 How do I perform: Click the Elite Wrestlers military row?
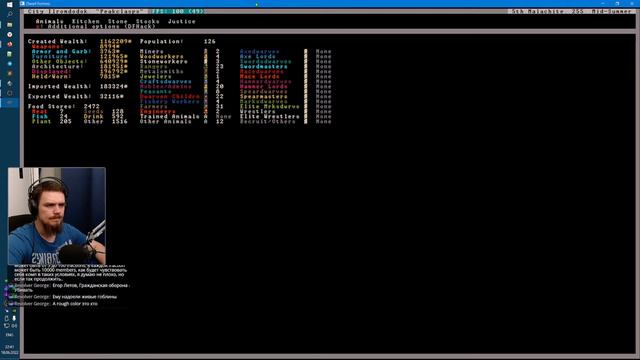tap(286, 116)
